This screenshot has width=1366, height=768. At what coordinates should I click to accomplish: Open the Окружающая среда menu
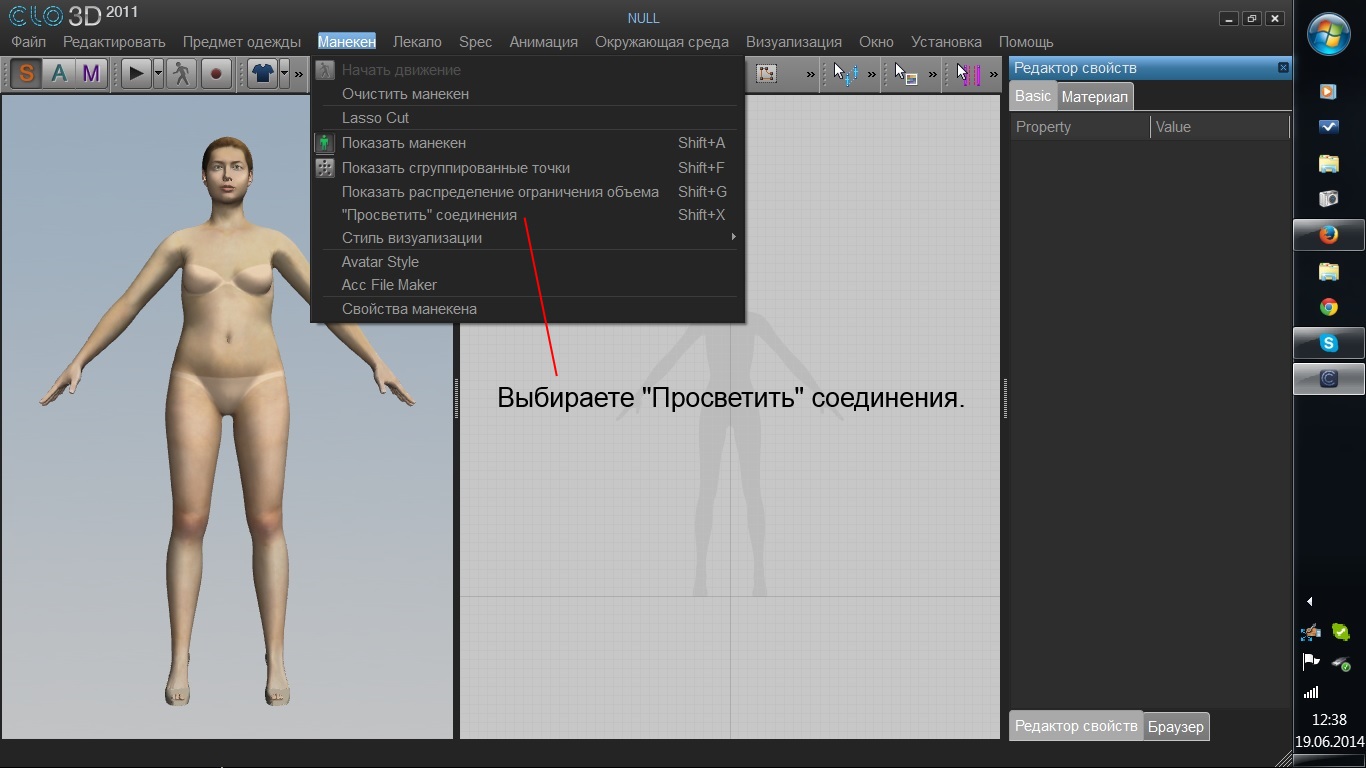click(662, 42)
